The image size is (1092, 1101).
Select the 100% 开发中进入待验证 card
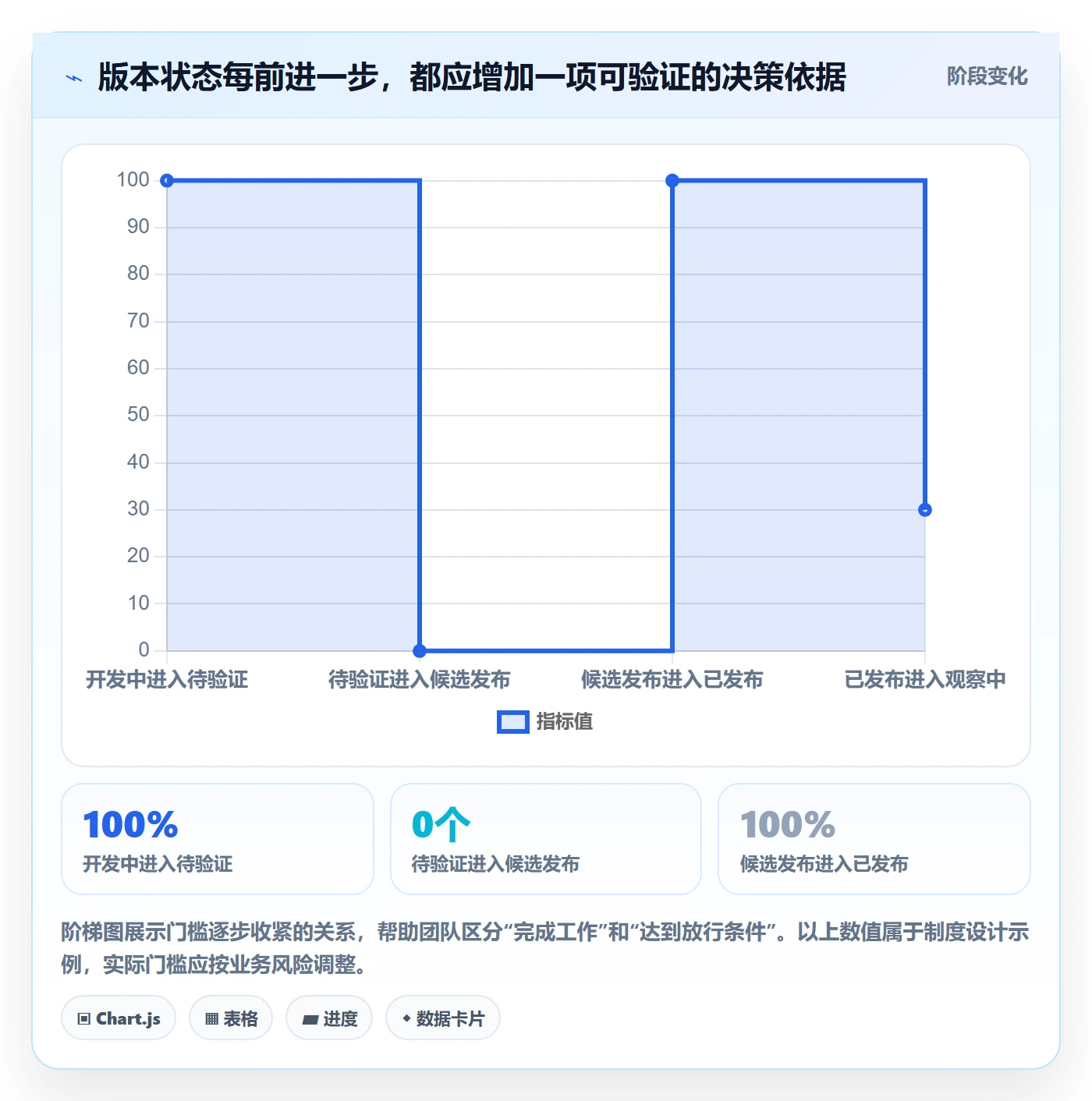tap(218, 839)
